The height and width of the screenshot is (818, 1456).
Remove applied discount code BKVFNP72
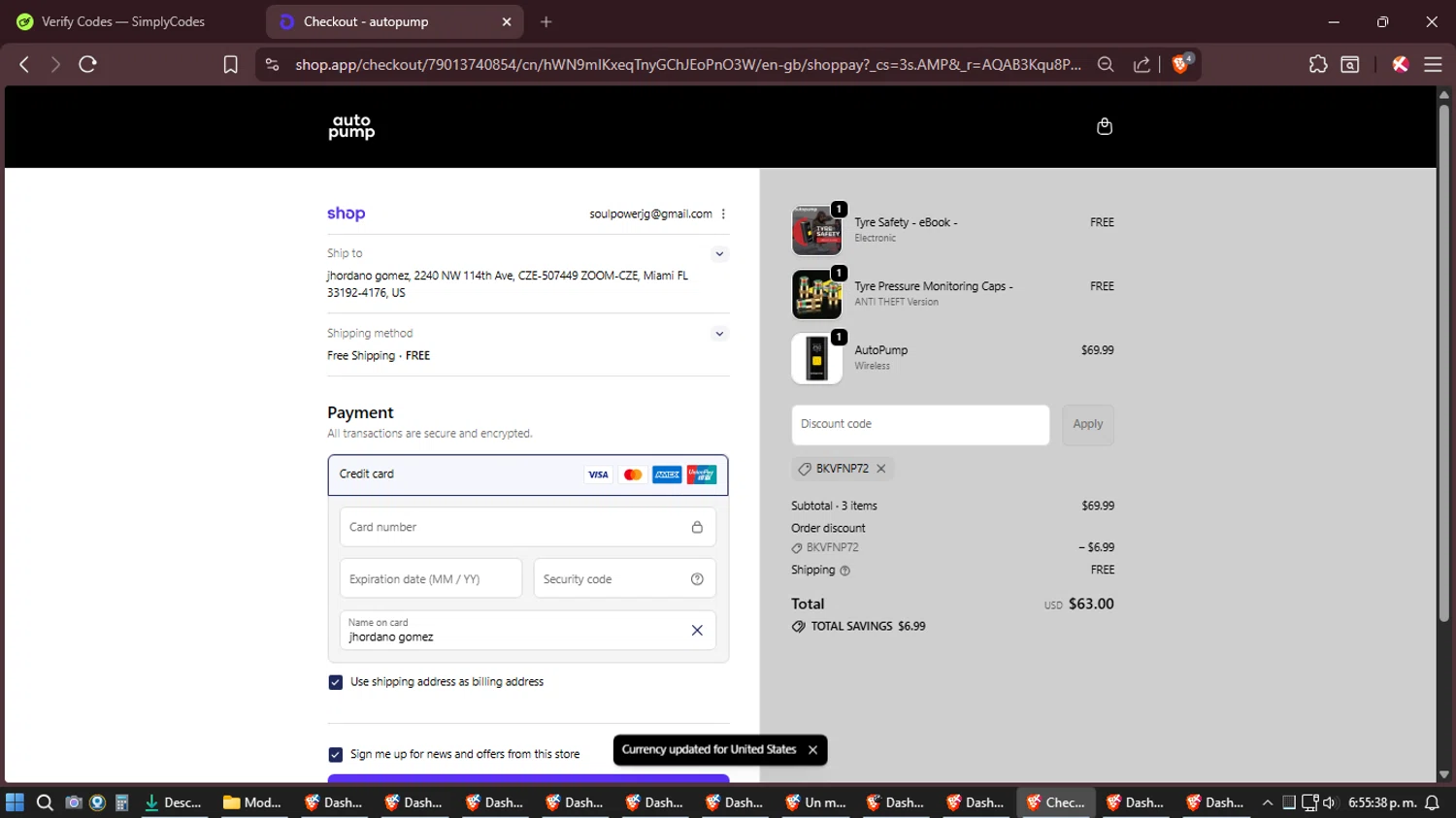click(x=881, y=469)
